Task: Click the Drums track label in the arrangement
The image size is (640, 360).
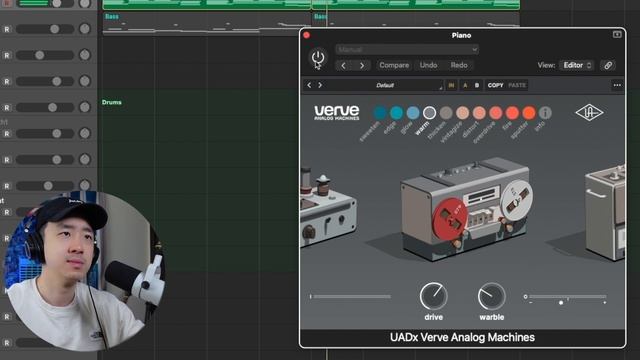Action: [111, 102]
